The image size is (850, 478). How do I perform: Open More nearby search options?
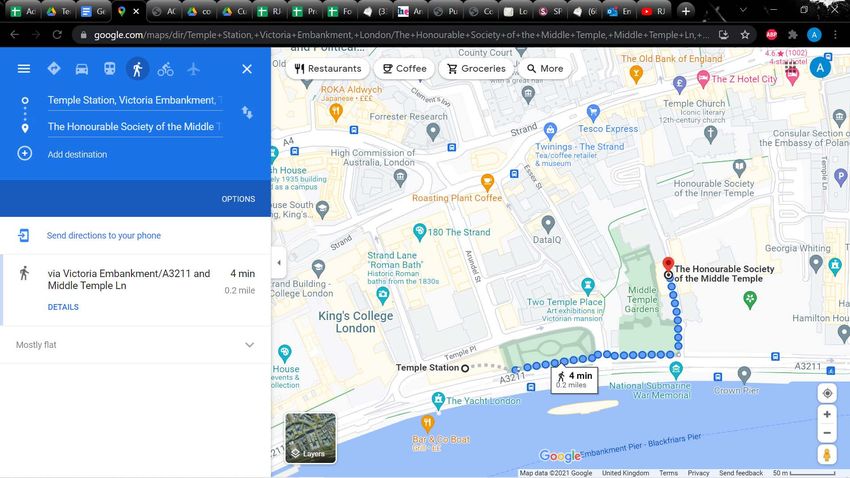(544, 69)
